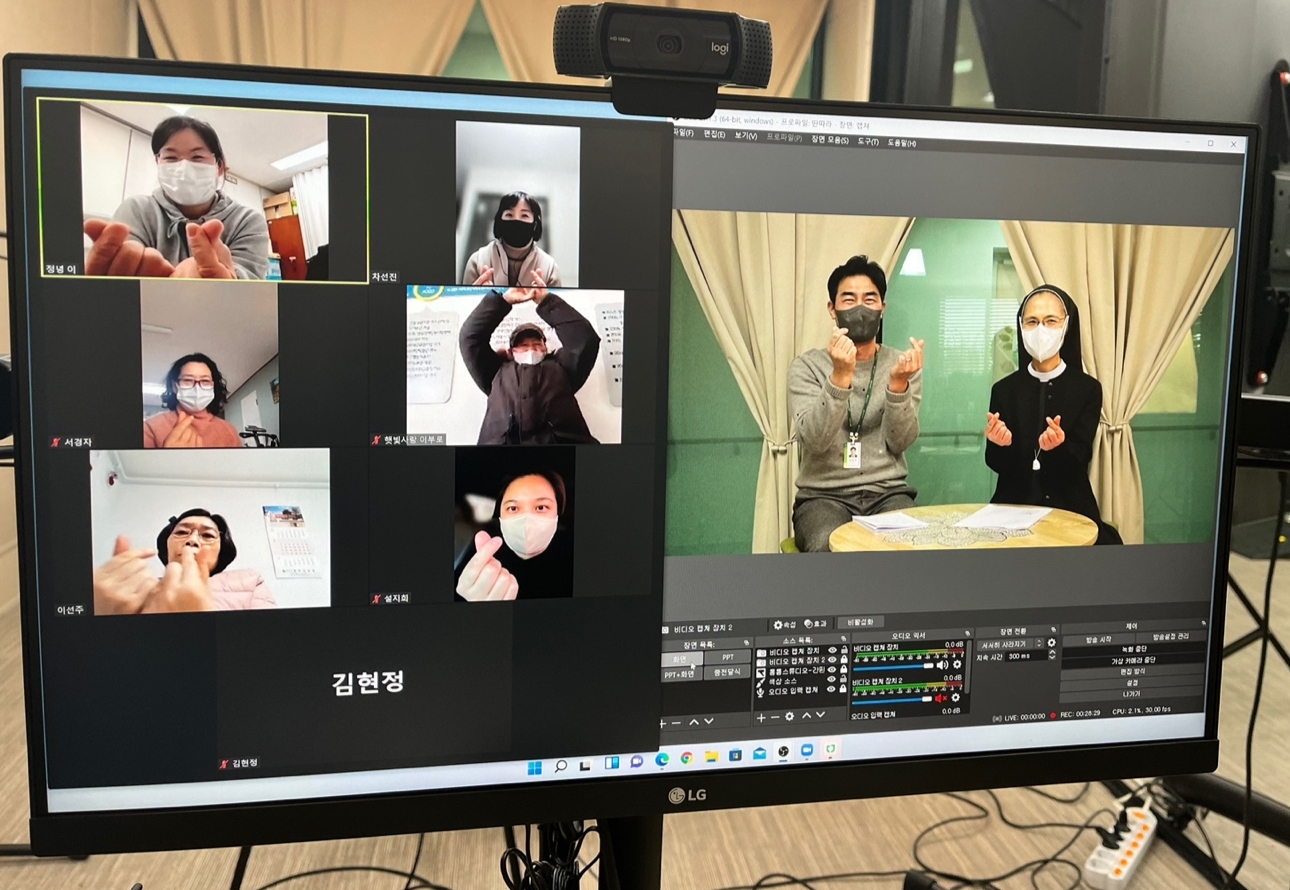Move source down in sources list

(x=821, y=715)
